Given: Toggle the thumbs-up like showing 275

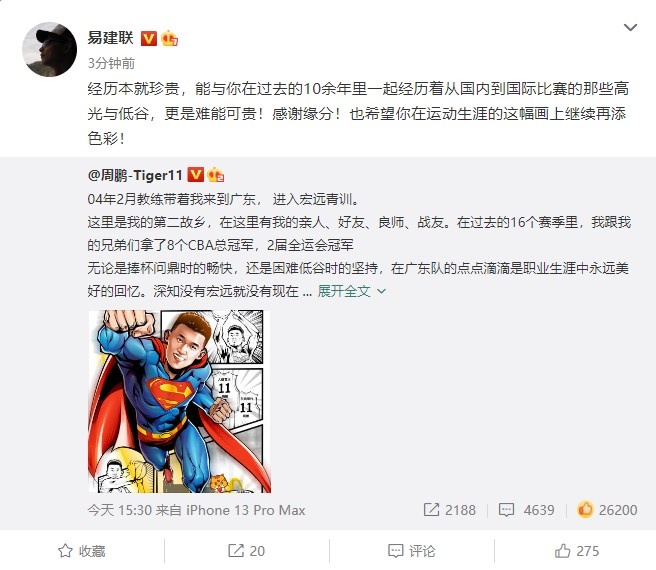Looking at the screenshot, I should [x=577, y=551].
